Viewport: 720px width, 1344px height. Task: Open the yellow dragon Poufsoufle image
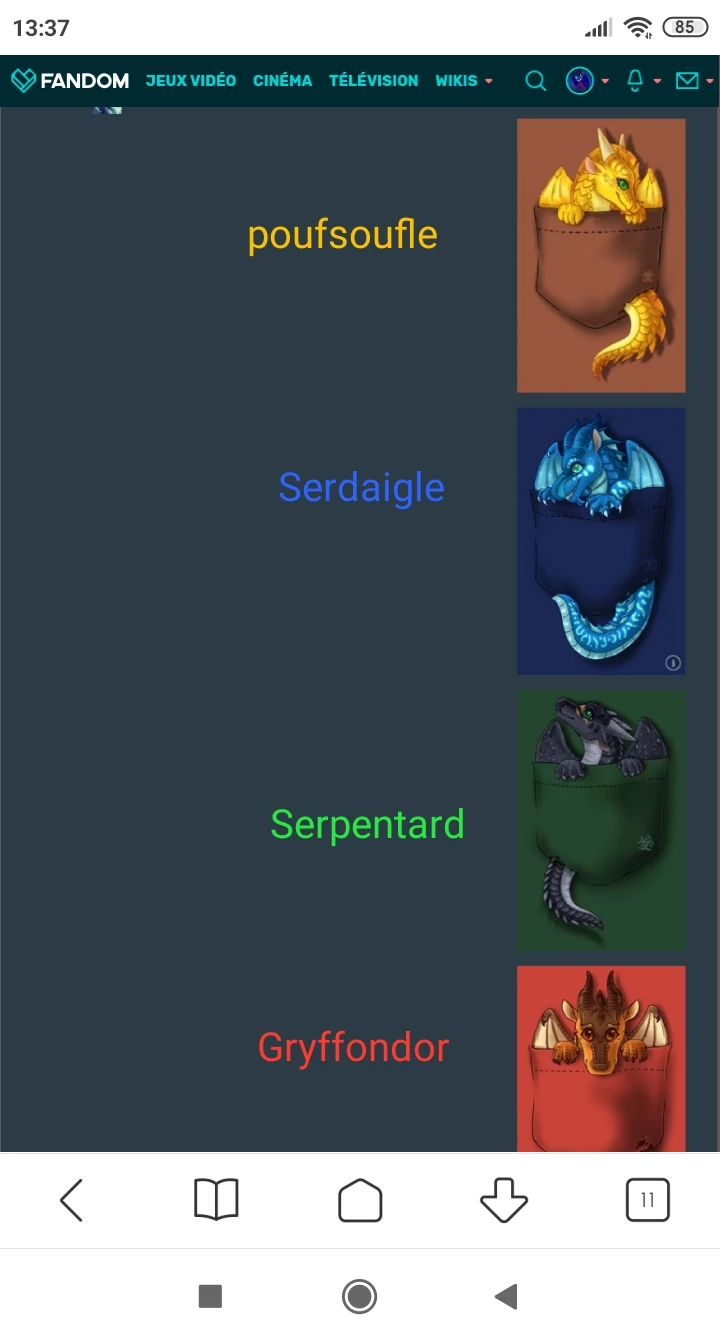click(x=601, y=256)
